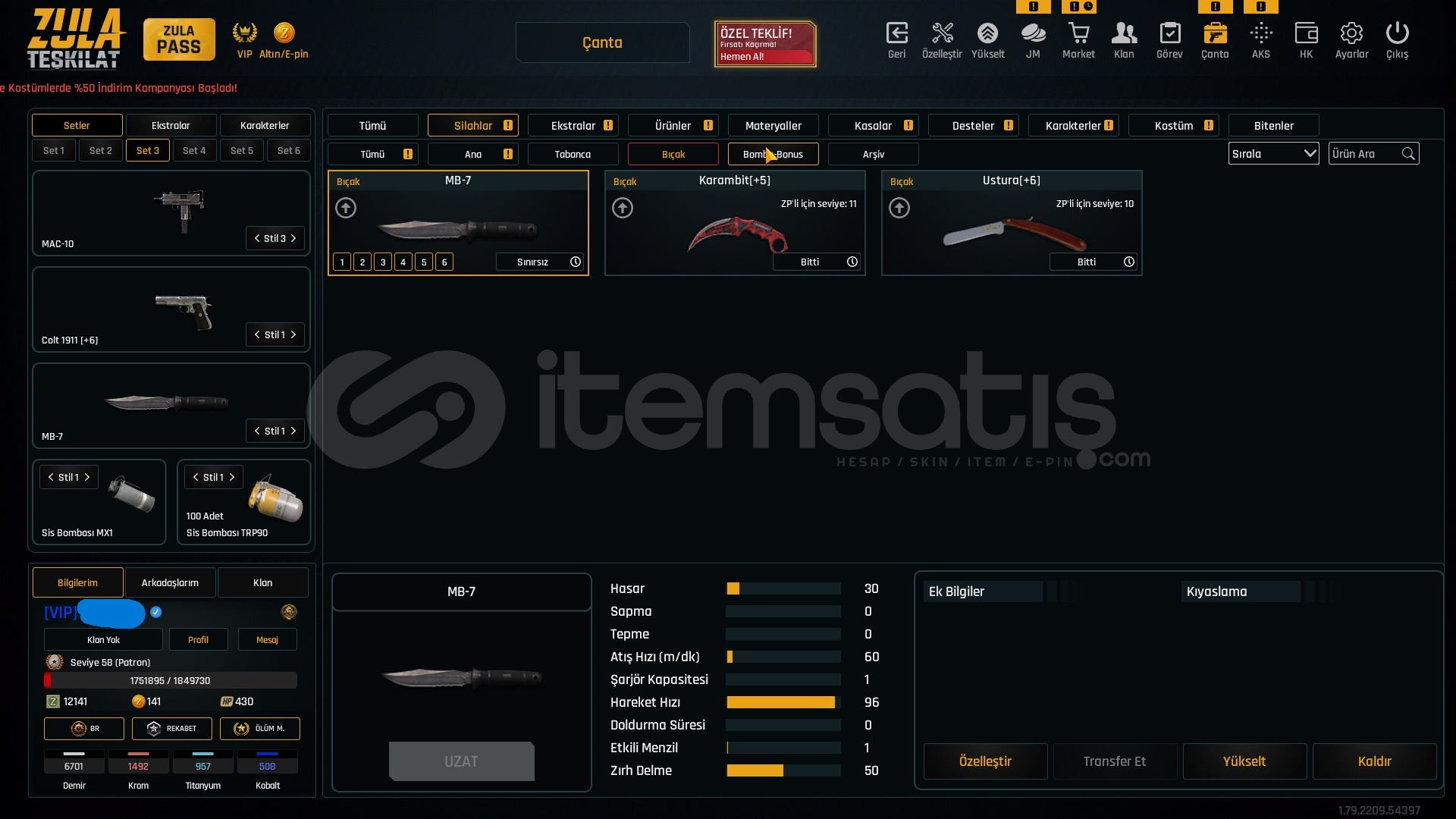This screenshot has width=1456, height=819.
Task: Click the Çıkış power icon
Action: (x=1397, y=34)
